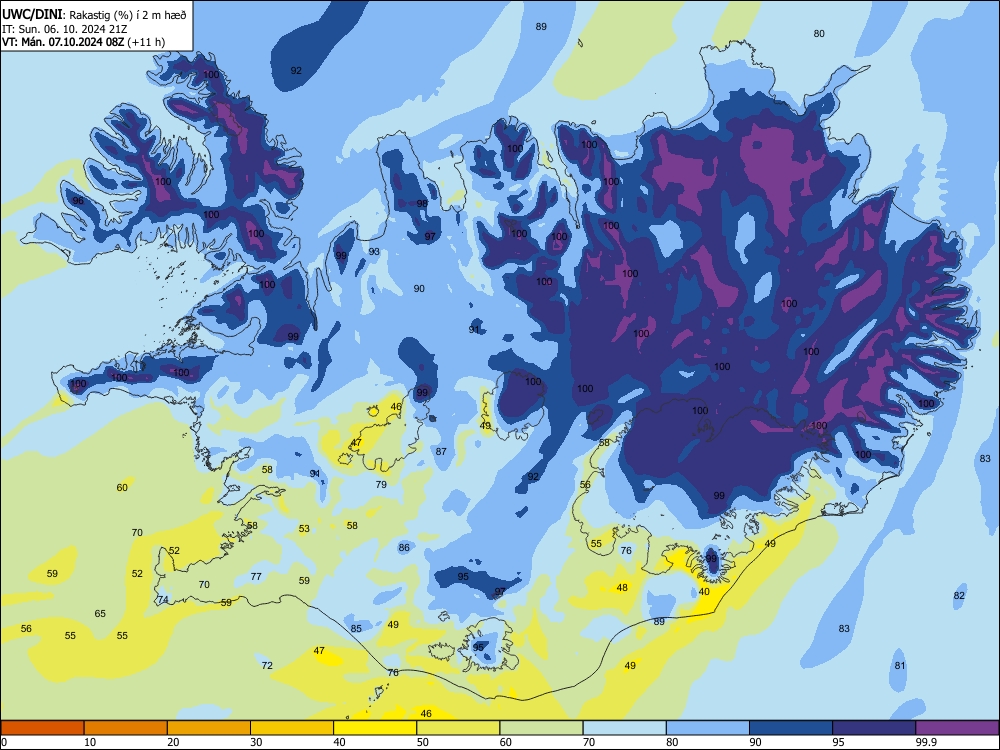Click the map humidity value '72'
The image size is (1000, 750).
point(267,666)
